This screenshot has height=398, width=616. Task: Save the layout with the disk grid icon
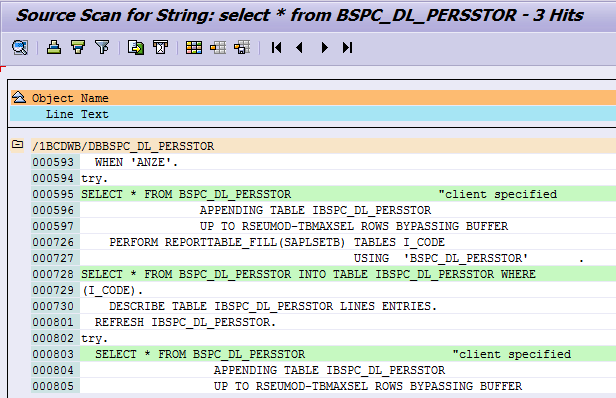click(242, 48)
